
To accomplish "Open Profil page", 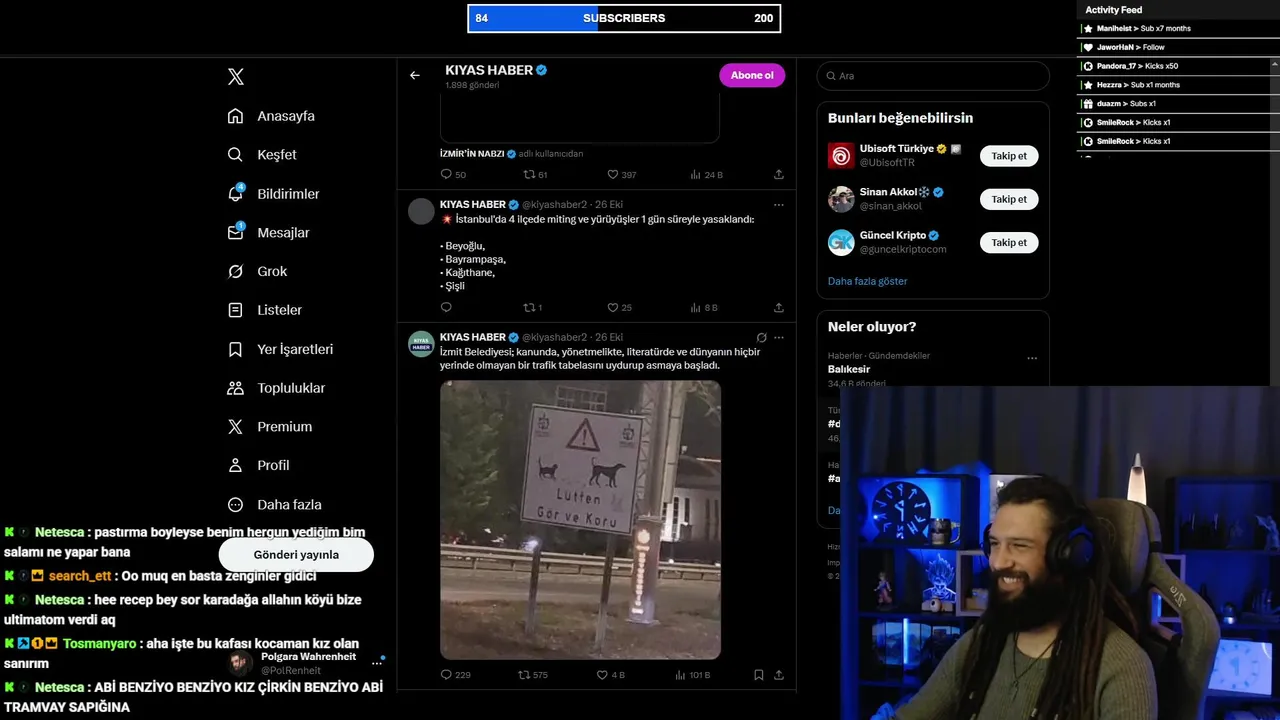I will [258, 465].
